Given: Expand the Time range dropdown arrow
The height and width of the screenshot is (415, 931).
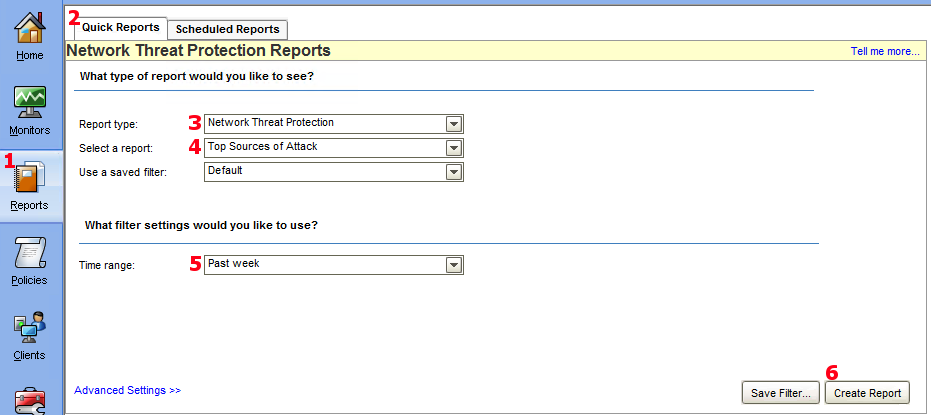Looking at the screenshot, I should click(454, 265).
